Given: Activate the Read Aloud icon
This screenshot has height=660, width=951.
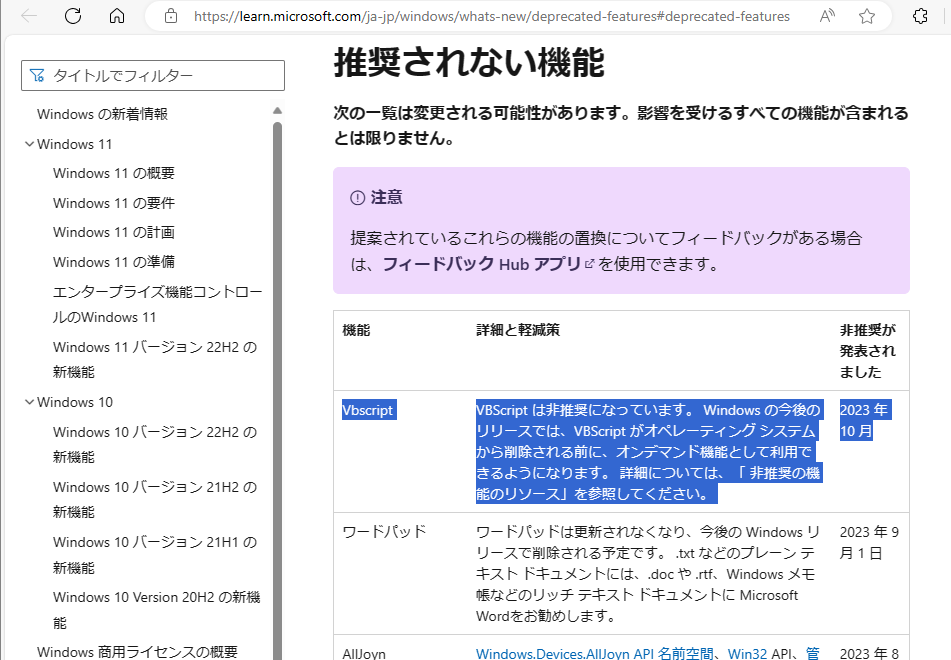Looking at the screenshot, I should tap(827, 16).
